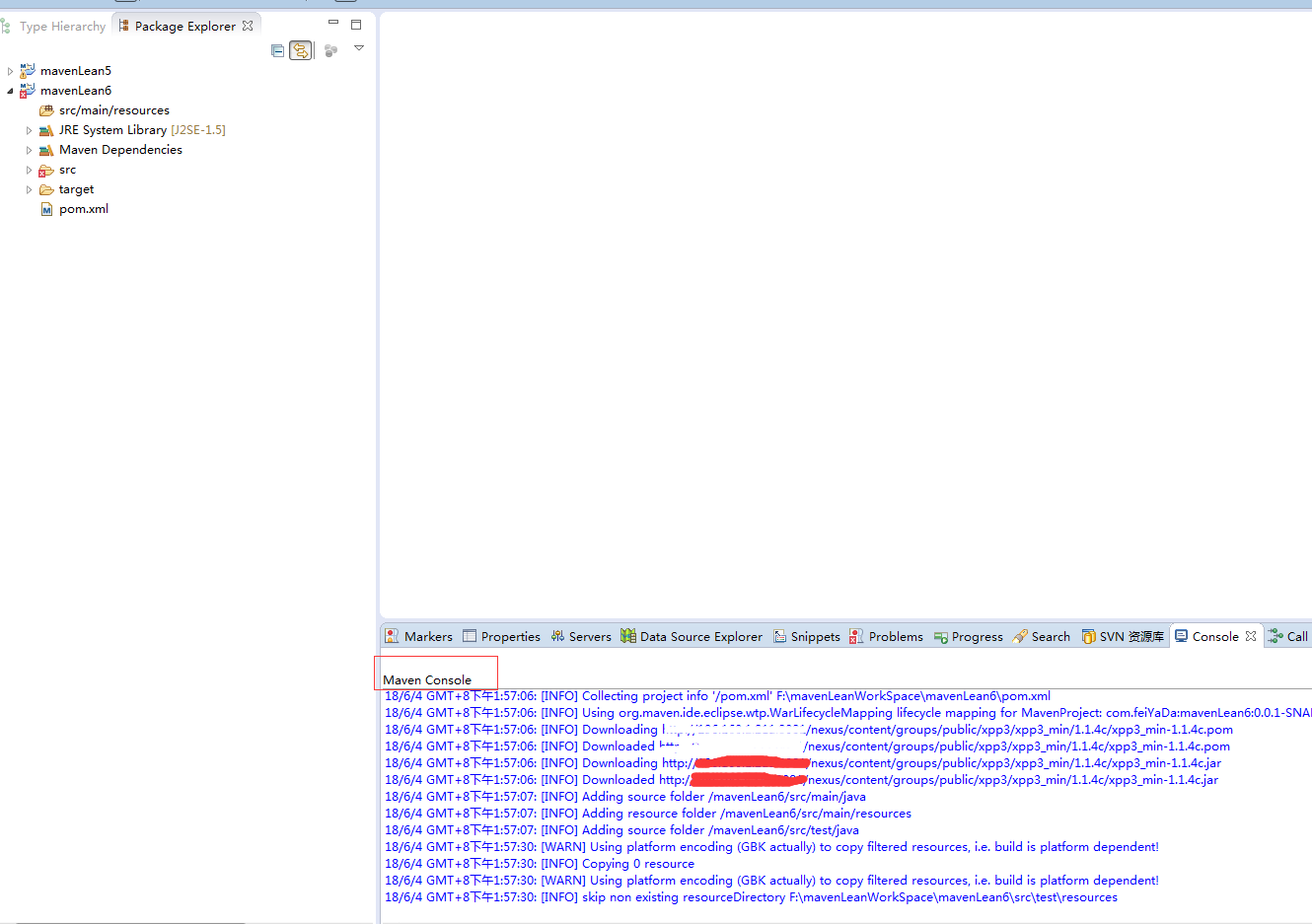The height and width of the screenshot is (924, 1312).
Task: Minimize the Package Explorer view
Action: (x=333, y=23)
